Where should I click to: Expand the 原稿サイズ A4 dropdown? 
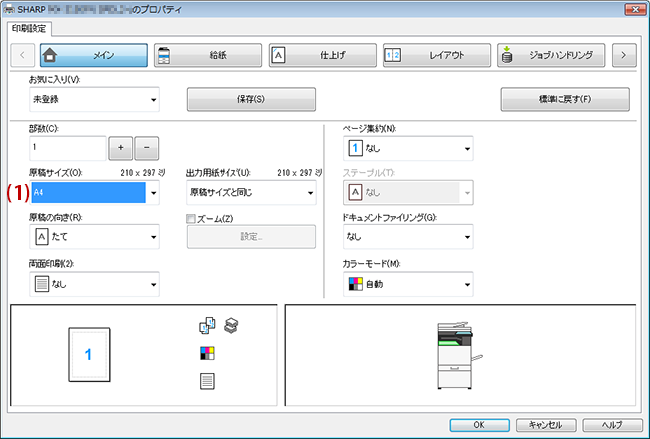(95, 192)
